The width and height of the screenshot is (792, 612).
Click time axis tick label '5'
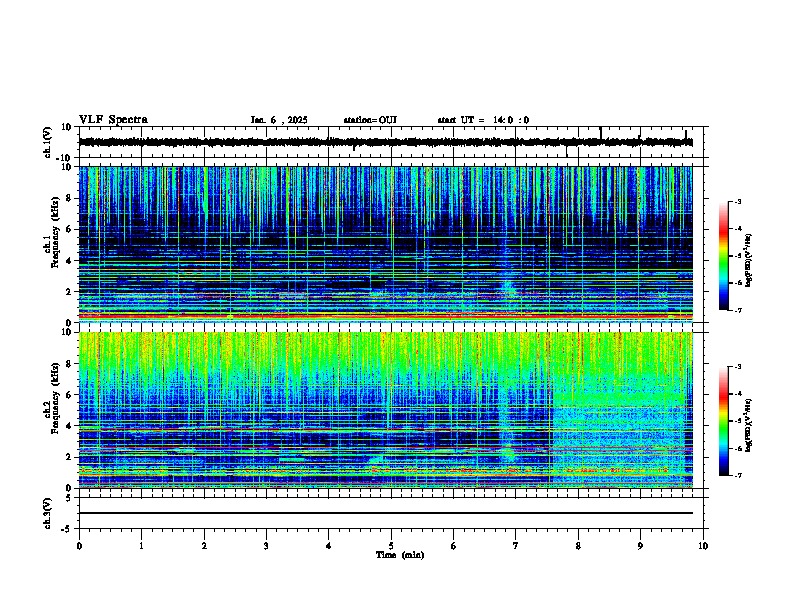[x=391, y=546]
